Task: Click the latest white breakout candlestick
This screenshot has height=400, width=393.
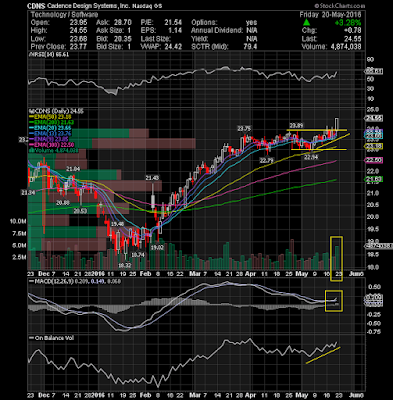Action: pos(337,124)
